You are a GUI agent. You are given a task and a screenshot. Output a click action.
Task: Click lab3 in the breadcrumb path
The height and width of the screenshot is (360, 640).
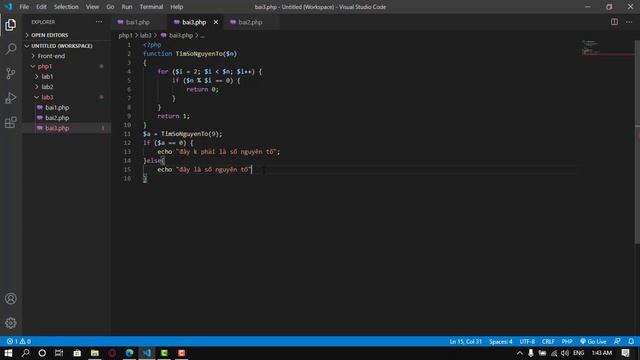146,36
